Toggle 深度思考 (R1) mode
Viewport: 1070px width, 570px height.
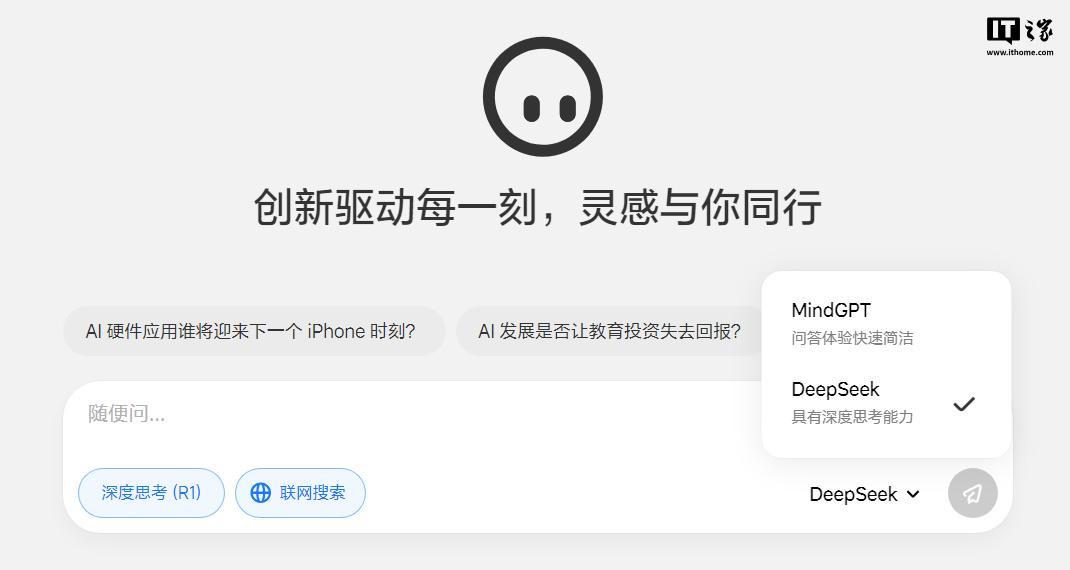coord(151,493)
